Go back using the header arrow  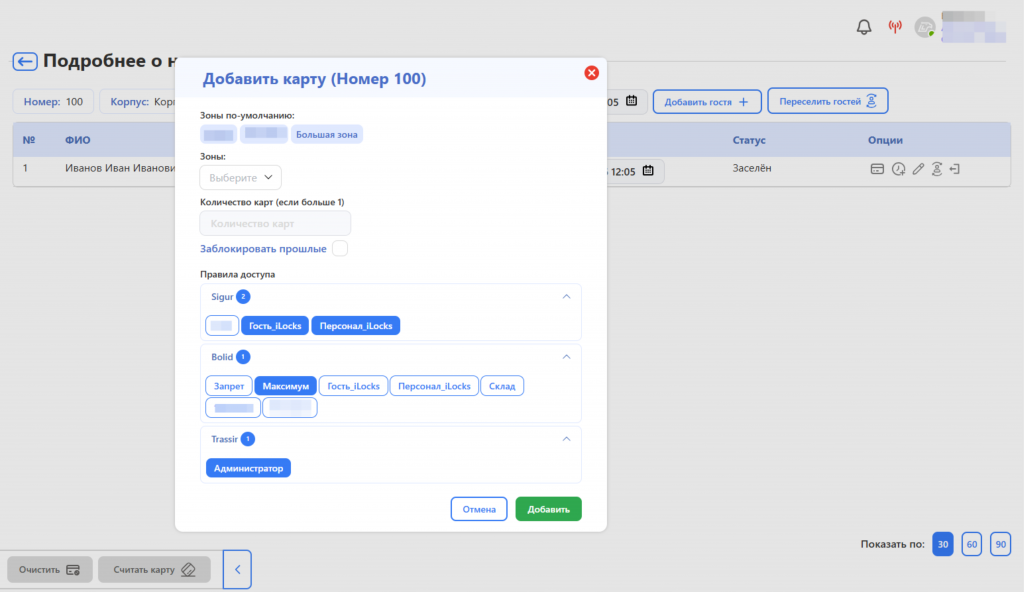[x=25, y=61]
